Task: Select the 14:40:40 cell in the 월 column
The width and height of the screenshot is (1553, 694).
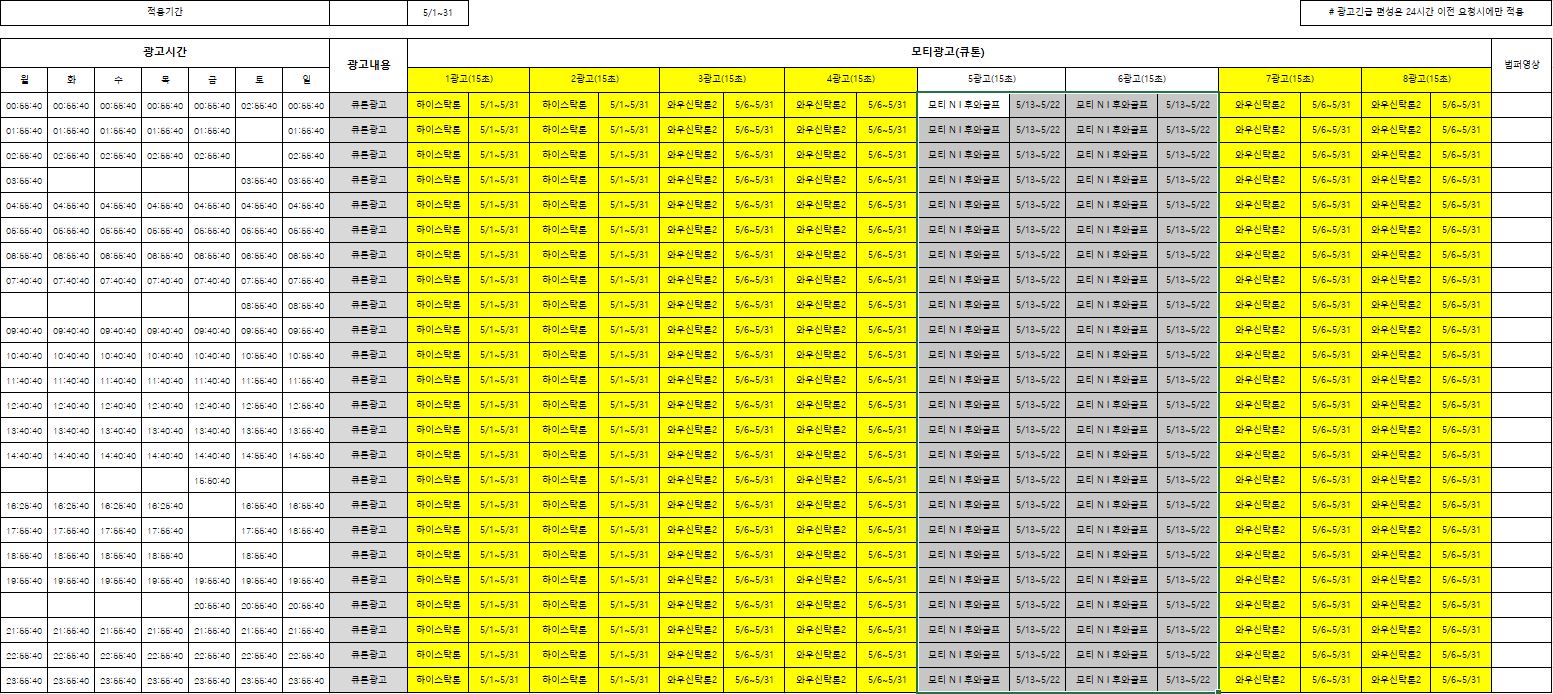Action: click(24, 455)
